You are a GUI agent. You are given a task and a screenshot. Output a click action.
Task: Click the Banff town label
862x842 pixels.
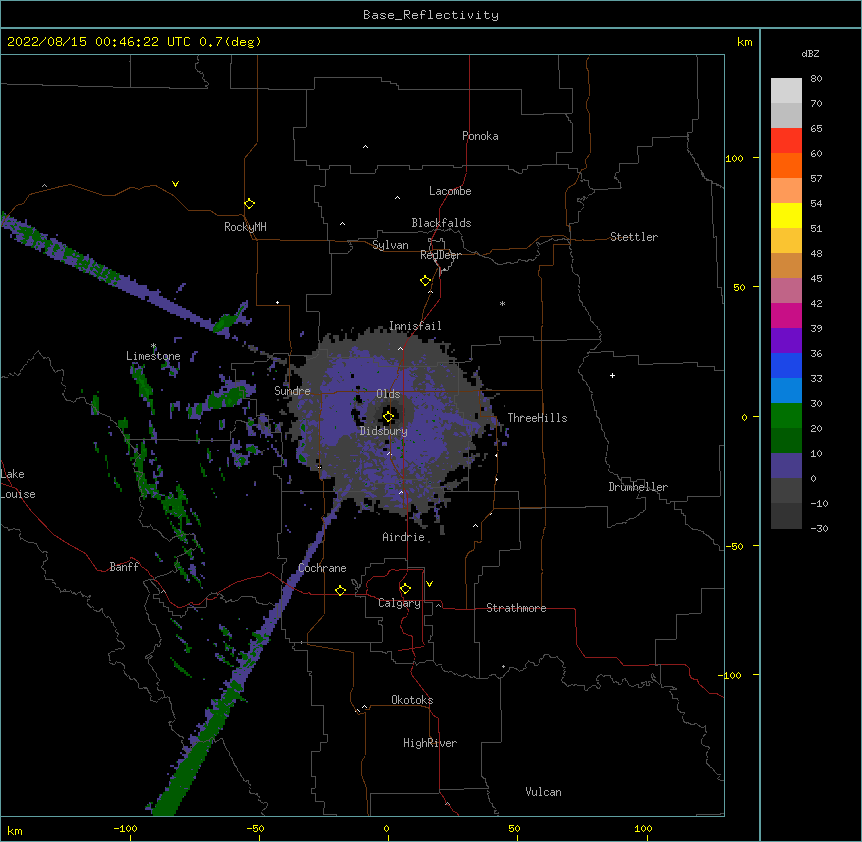[x=124, y=567]
